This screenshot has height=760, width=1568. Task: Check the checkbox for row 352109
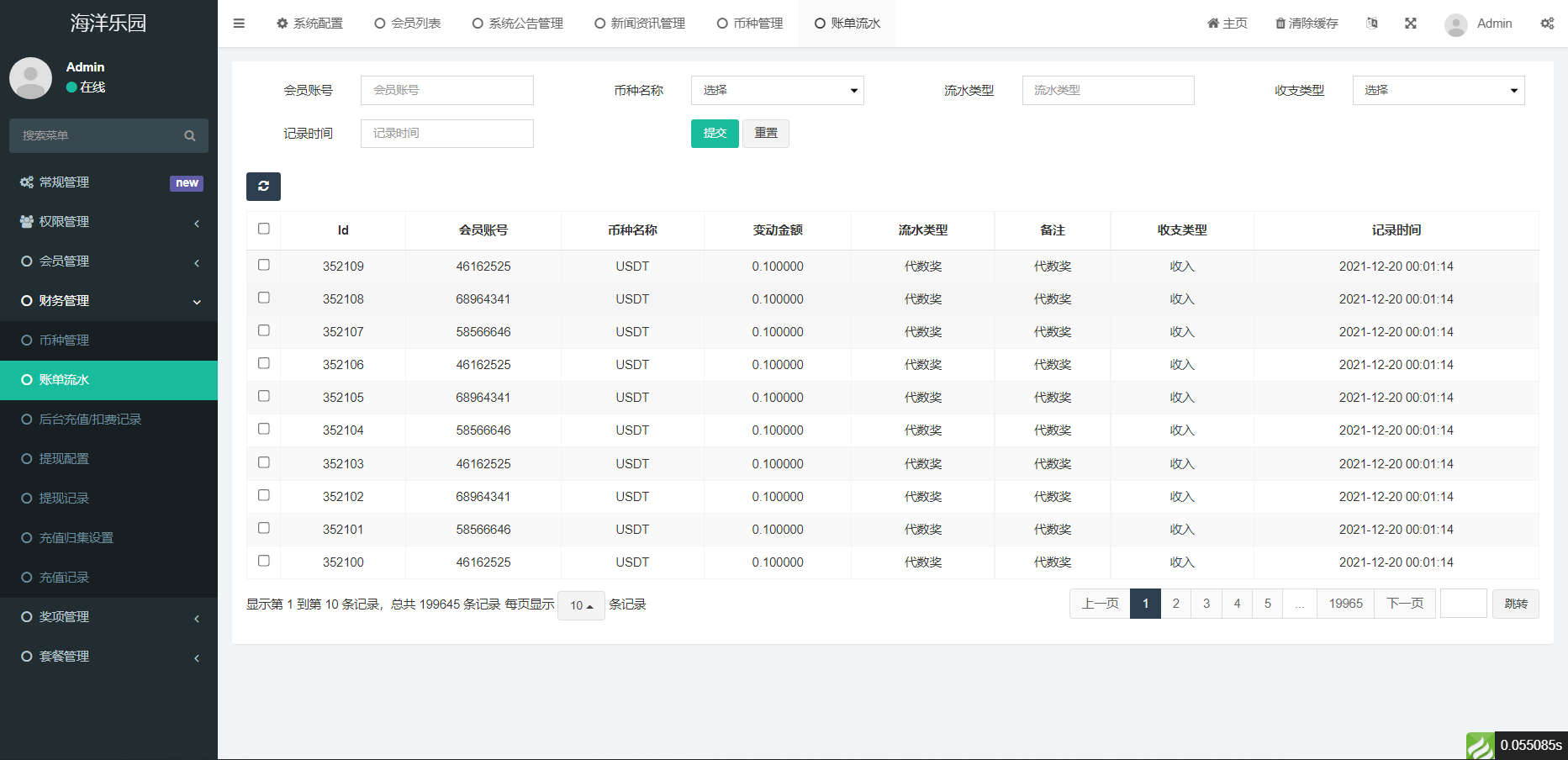pos(264,265)
